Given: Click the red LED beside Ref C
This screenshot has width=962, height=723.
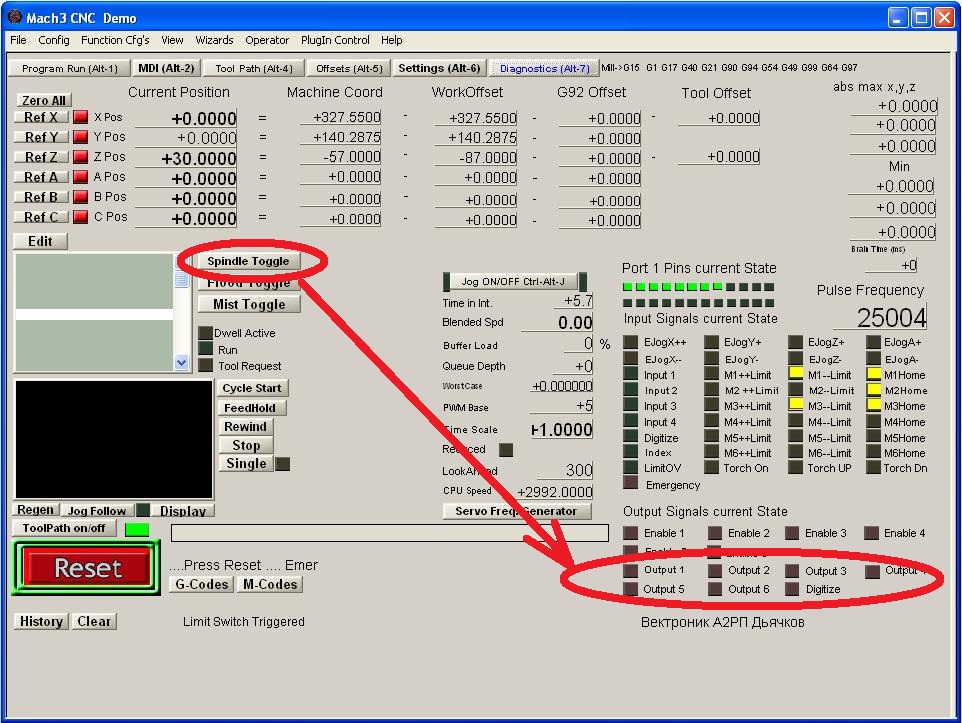Looking at the screenshot, I should (80, 217).
